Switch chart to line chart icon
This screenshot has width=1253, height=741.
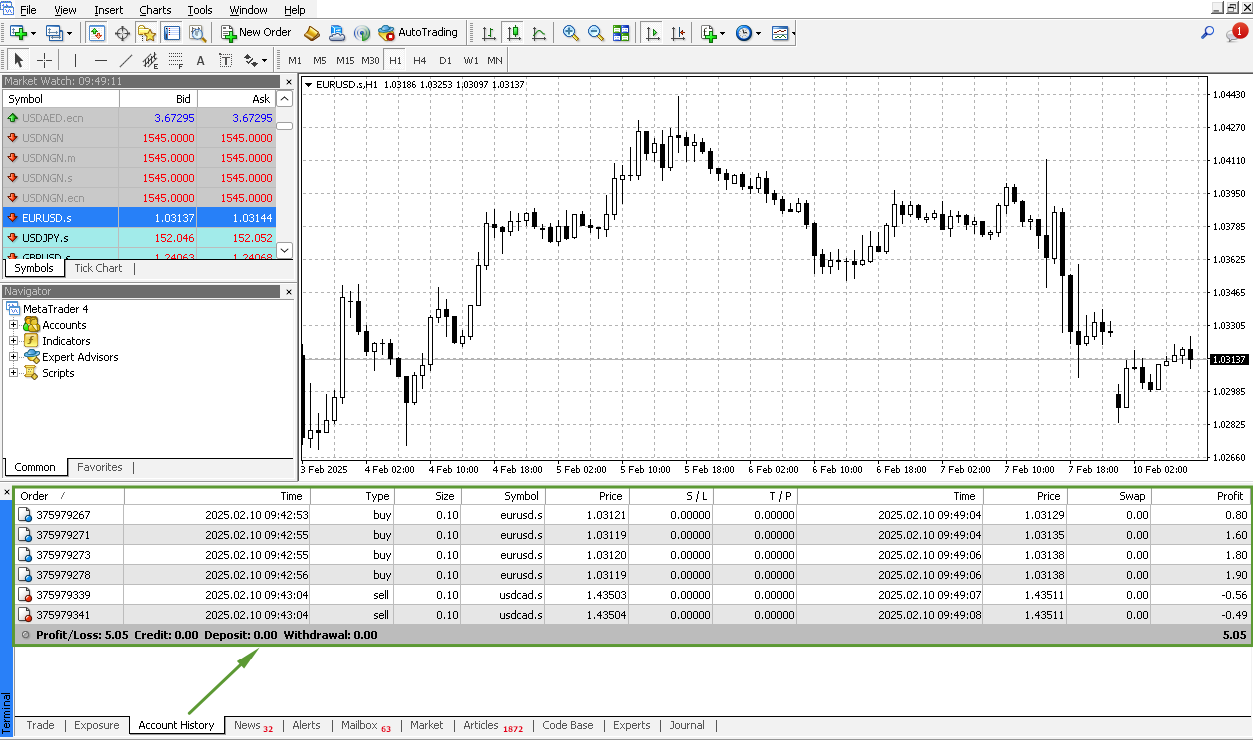pos(540,33)
